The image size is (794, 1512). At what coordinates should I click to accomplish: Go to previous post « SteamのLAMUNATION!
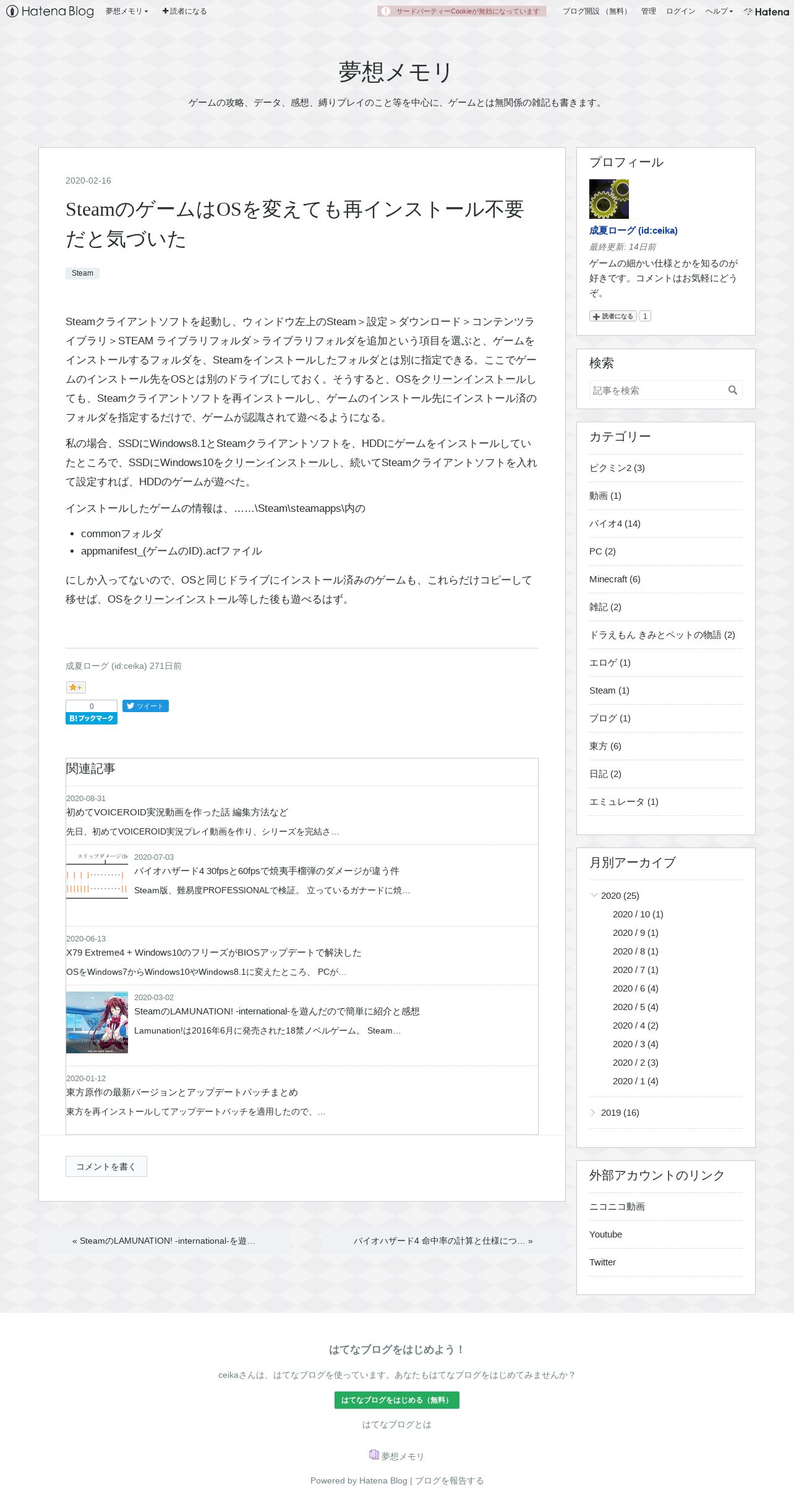tap(164, 1241)
